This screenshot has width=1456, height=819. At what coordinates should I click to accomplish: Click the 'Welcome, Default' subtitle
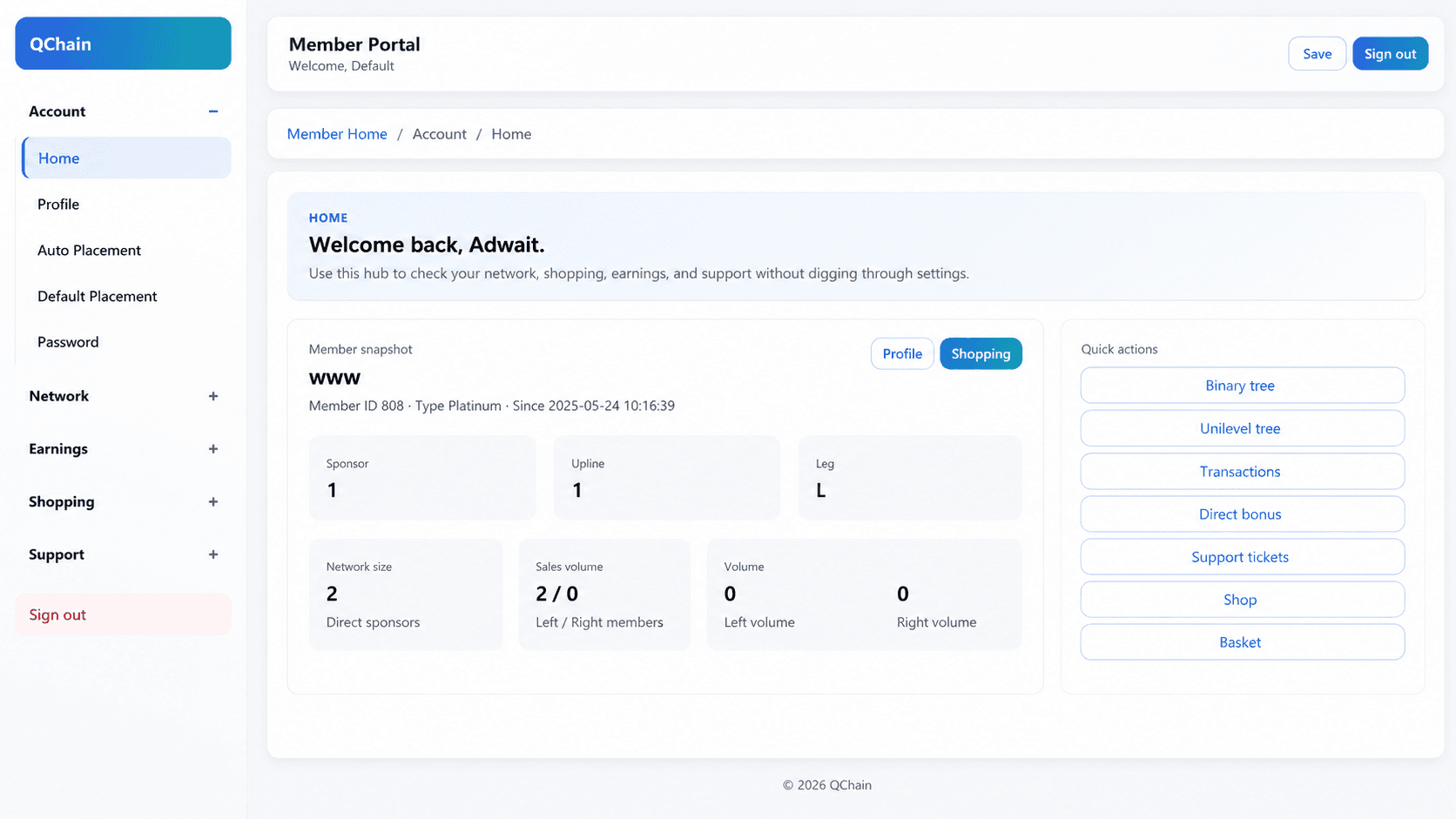coord(341,66)
